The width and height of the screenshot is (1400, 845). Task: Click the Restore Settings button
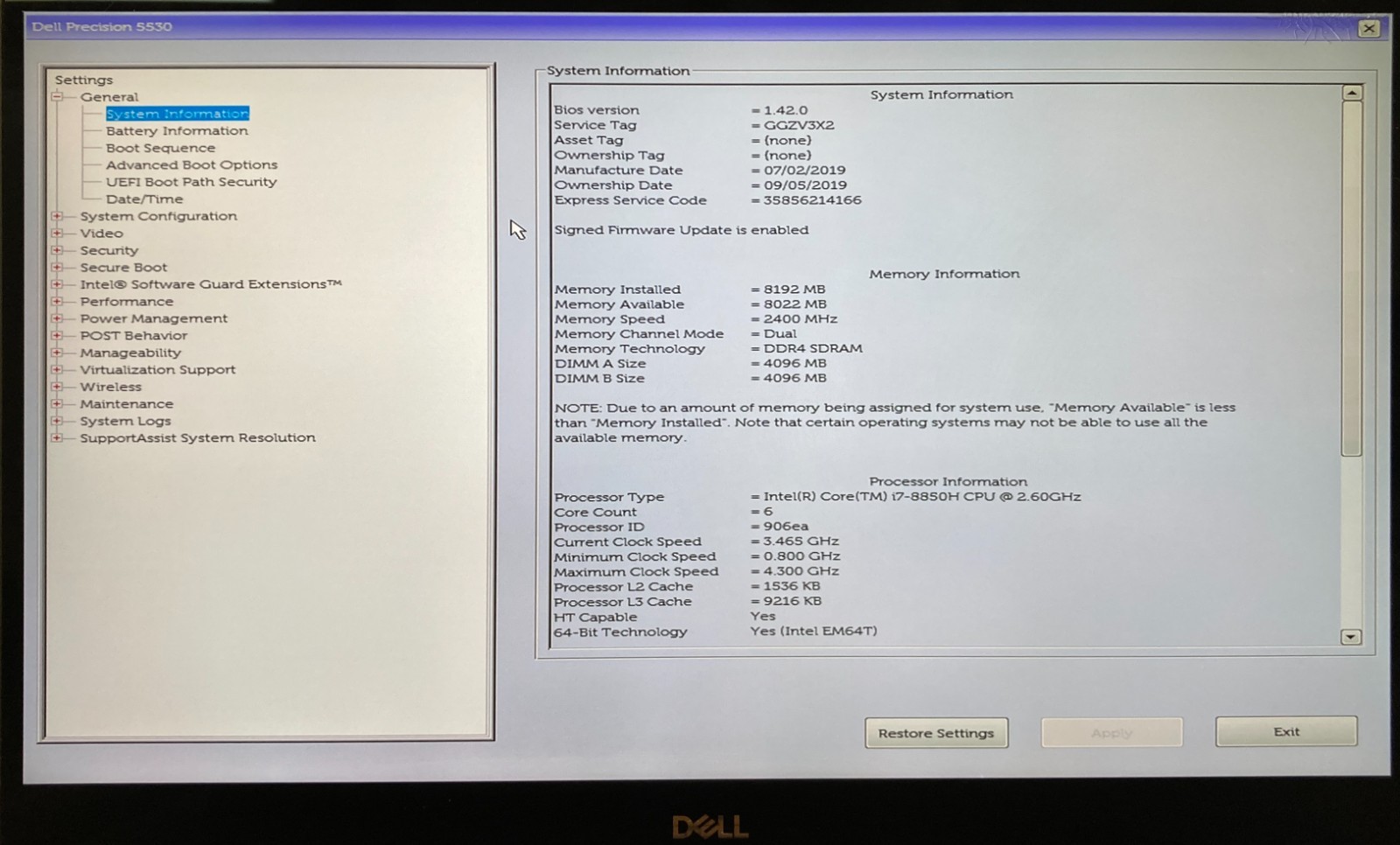tap(936, 733)
